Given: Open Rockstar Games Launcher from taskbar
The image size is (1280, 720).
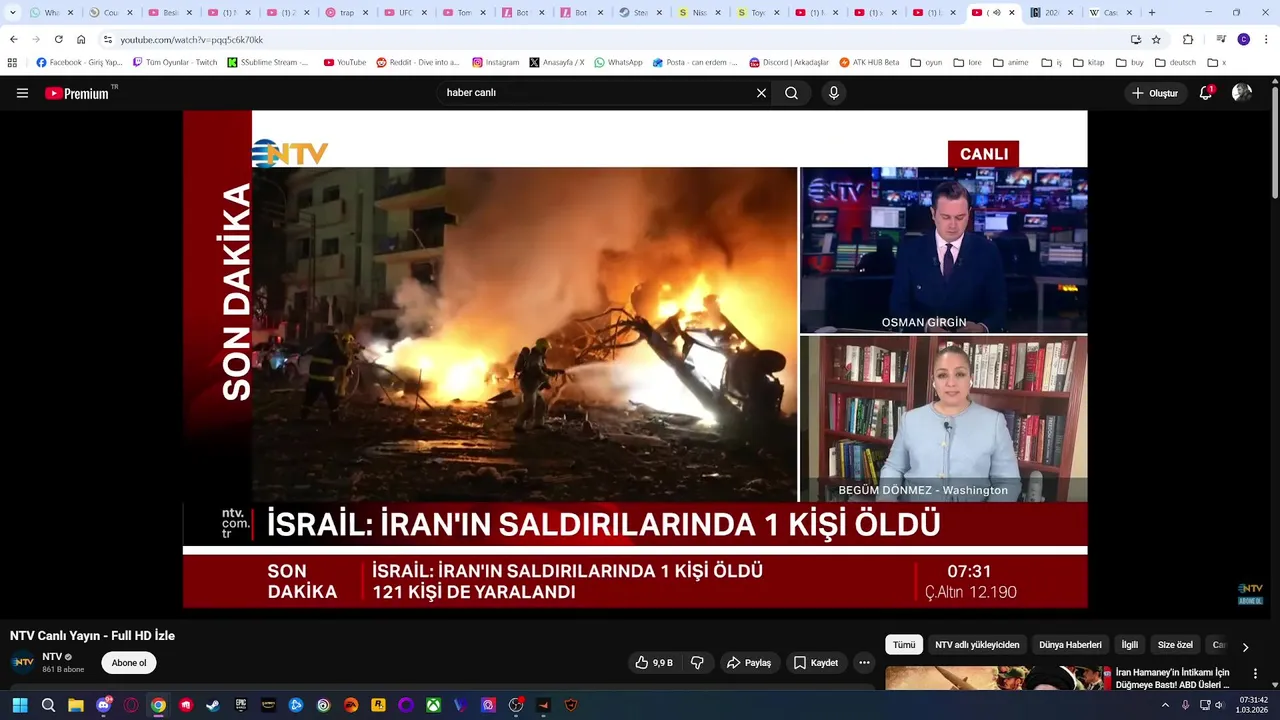Looking at the screenshot, I should point(378,705).
